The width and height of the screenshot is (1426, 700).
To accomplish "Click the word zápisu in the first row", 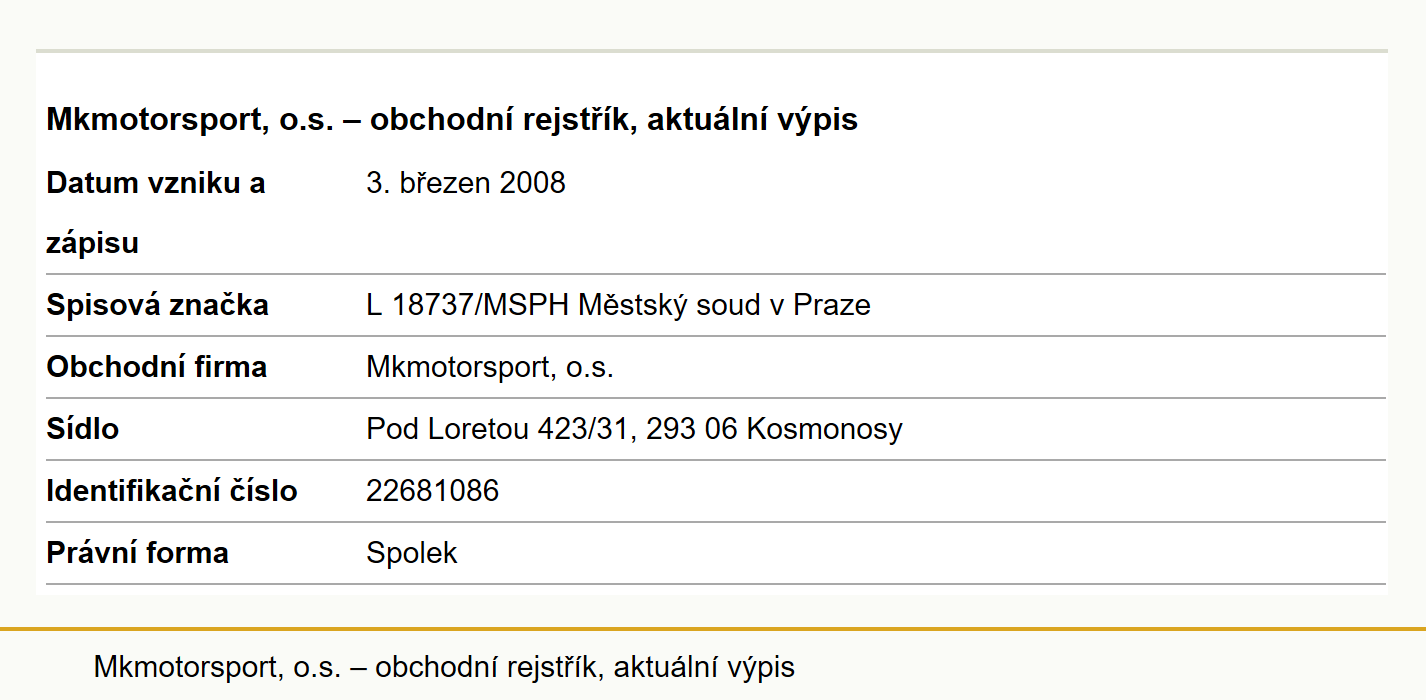I will pos(92,244).
